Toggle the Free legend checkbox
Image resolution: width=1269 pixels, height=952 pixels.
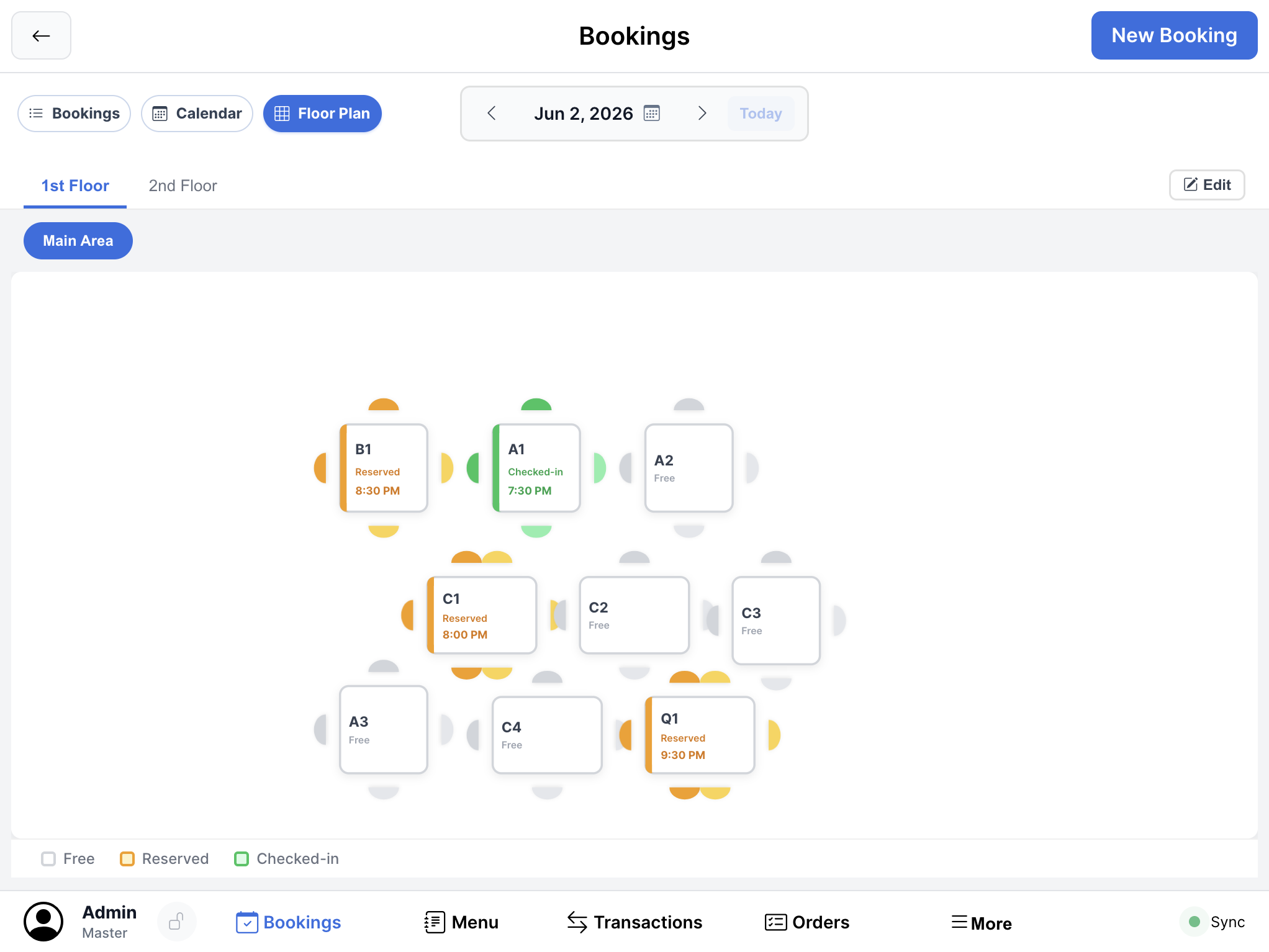[48, 859]
